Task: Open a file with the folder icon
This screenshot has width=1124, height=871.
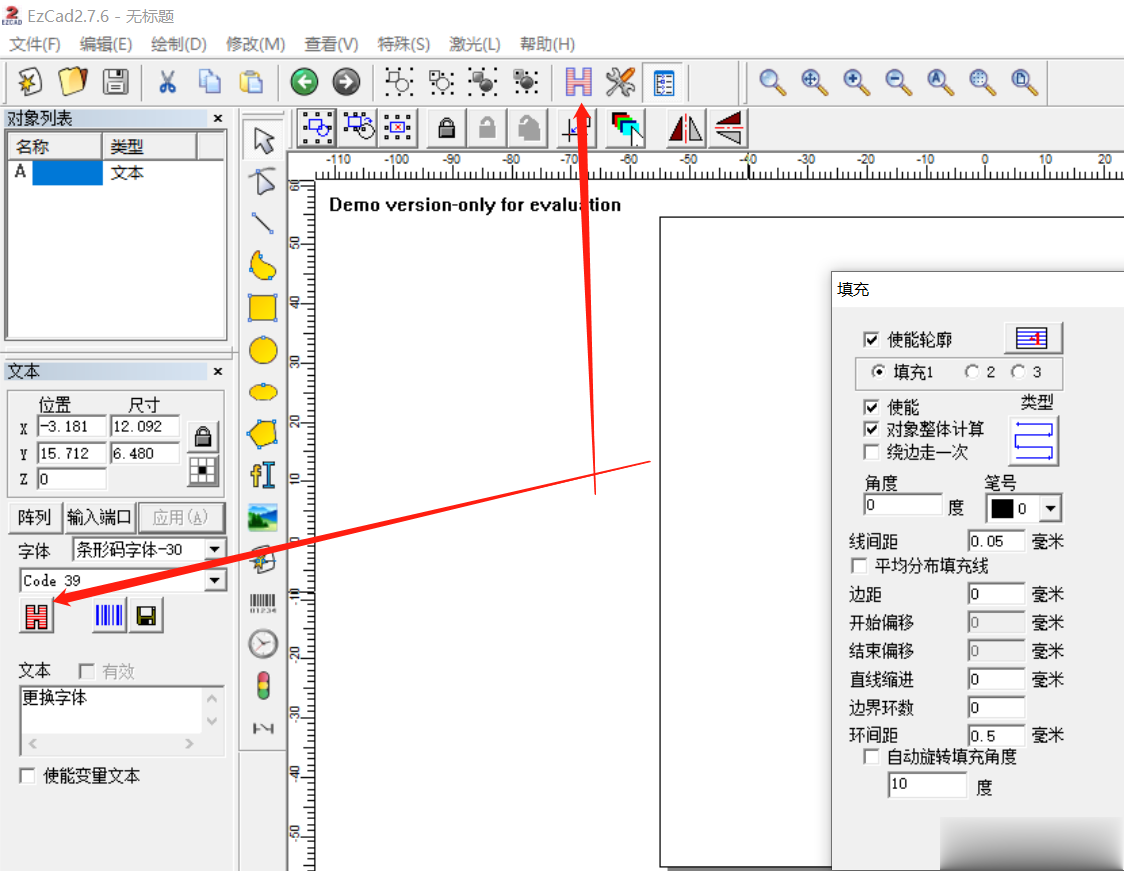Action: (x=72, y=82)
